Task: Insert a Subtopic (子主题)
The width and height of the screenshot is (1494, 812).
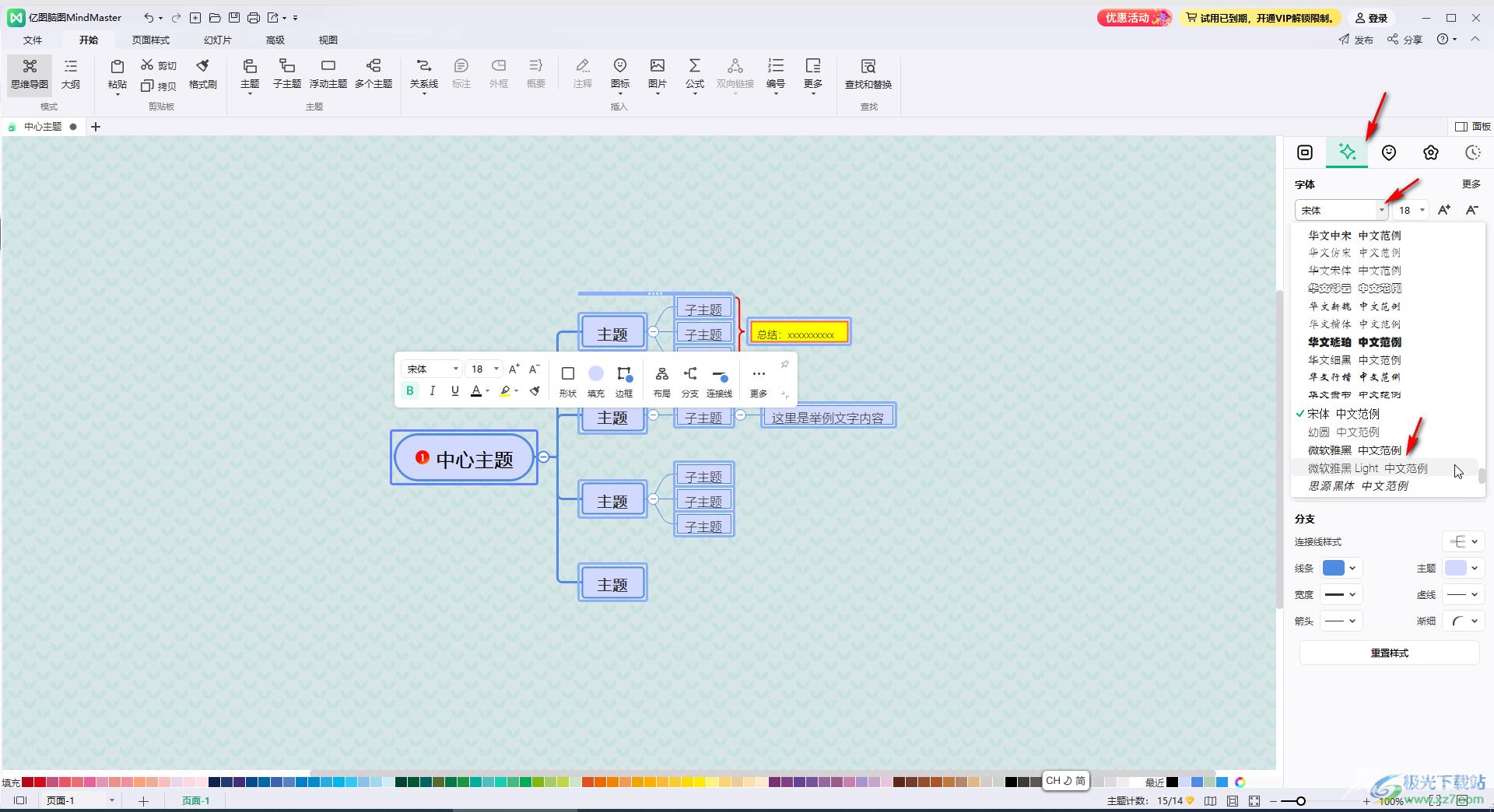Action: pos(287,75)
